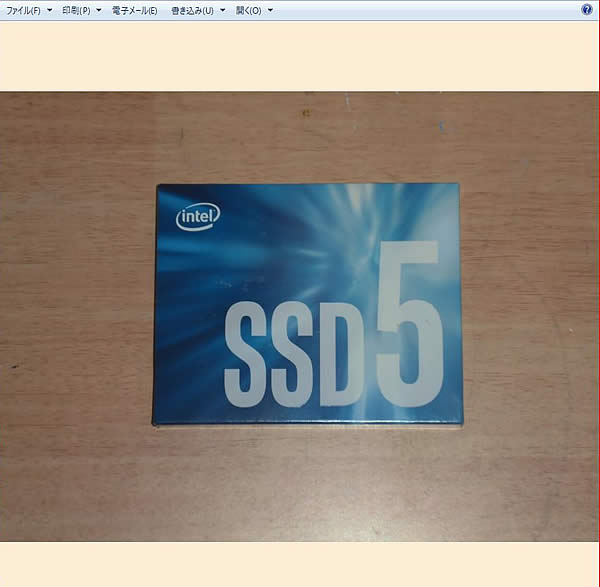Viewport: 600px width, 587px height.
Task: Click the 開く(O) menu item
Action: point(248,10)
